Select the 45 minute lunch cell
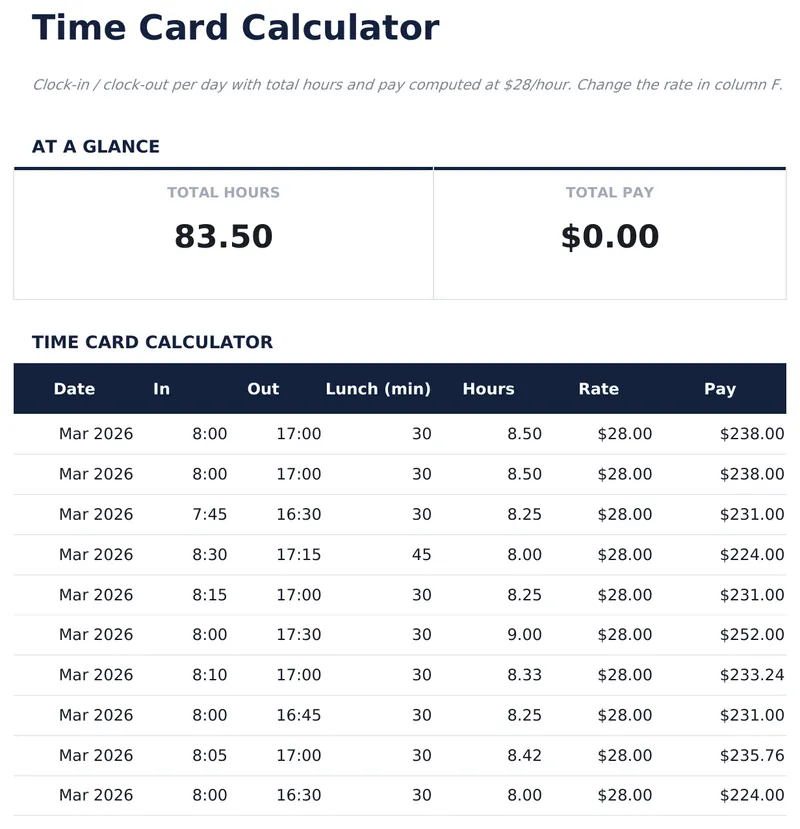 click(421, 554)
